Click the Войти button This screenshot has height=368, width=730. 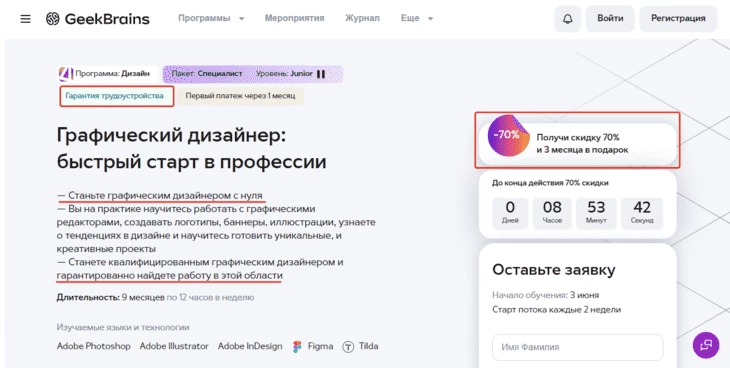610,19
